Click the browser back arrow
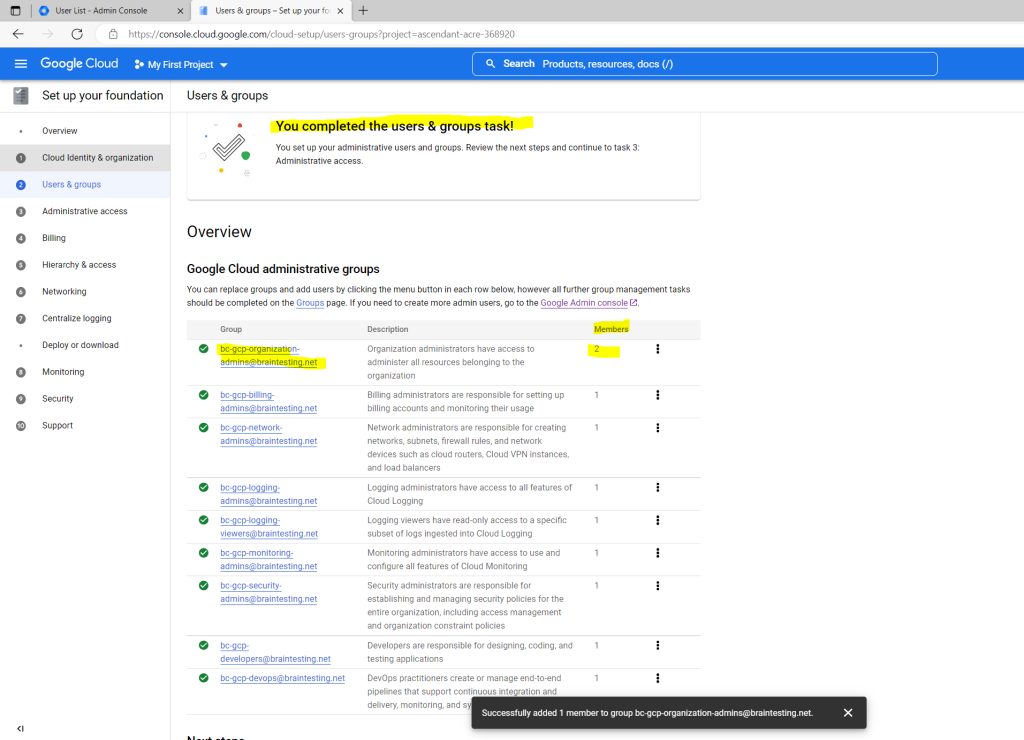 (x=18, y=34)
